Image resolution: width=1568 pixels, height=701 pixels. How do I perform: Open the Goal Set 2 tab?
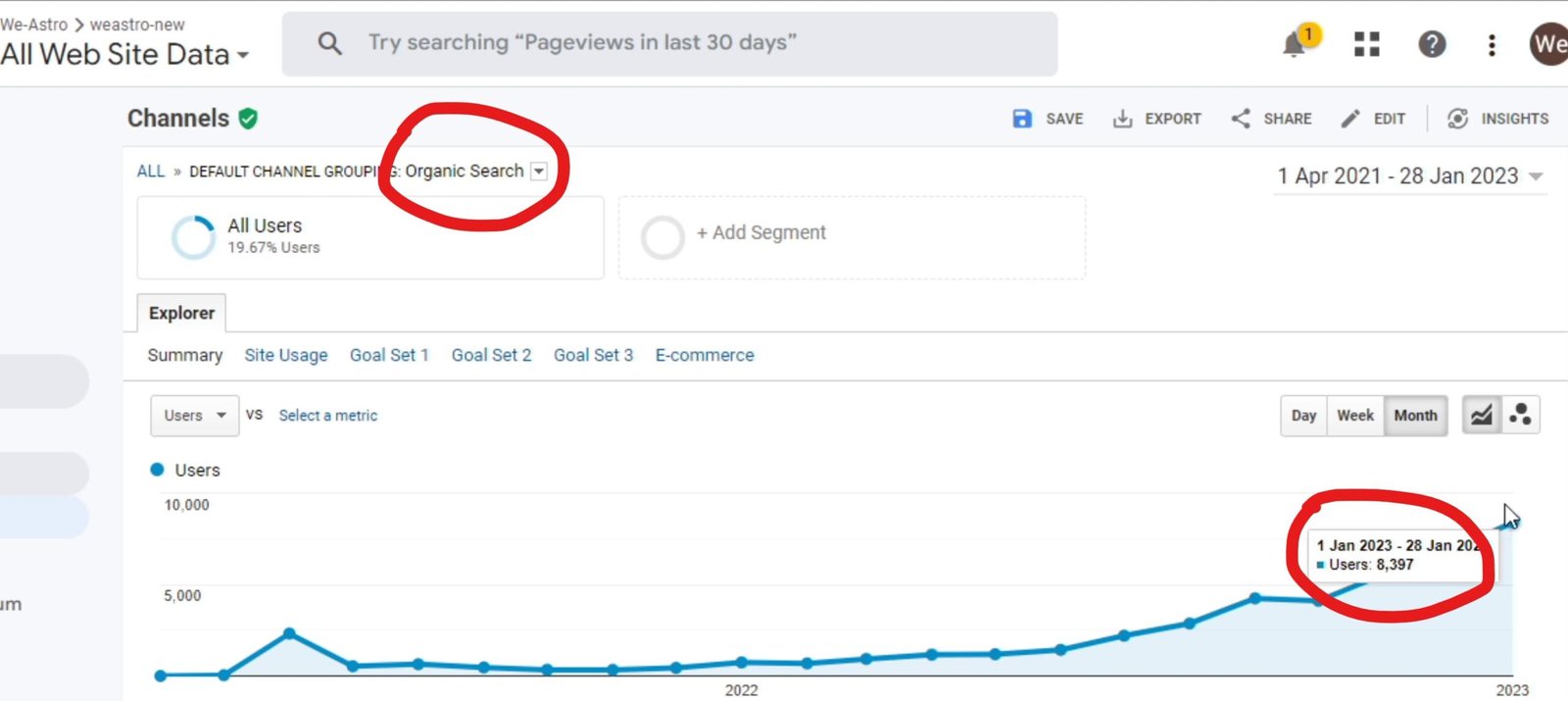click(491, 355)
